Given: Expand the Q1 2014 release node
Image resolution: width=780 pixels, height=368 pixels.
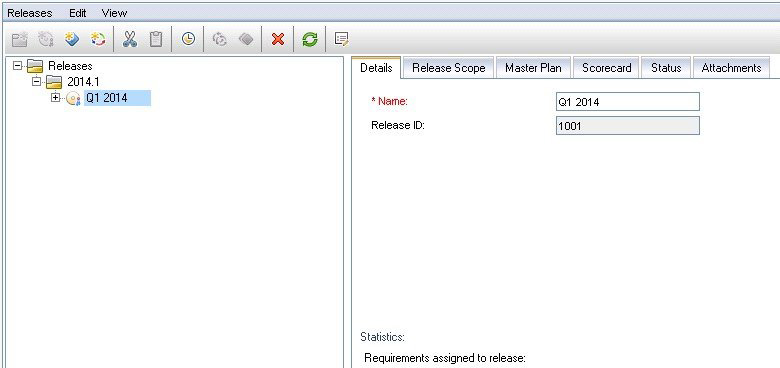Looking at the screenshot, I should (56, 98).
